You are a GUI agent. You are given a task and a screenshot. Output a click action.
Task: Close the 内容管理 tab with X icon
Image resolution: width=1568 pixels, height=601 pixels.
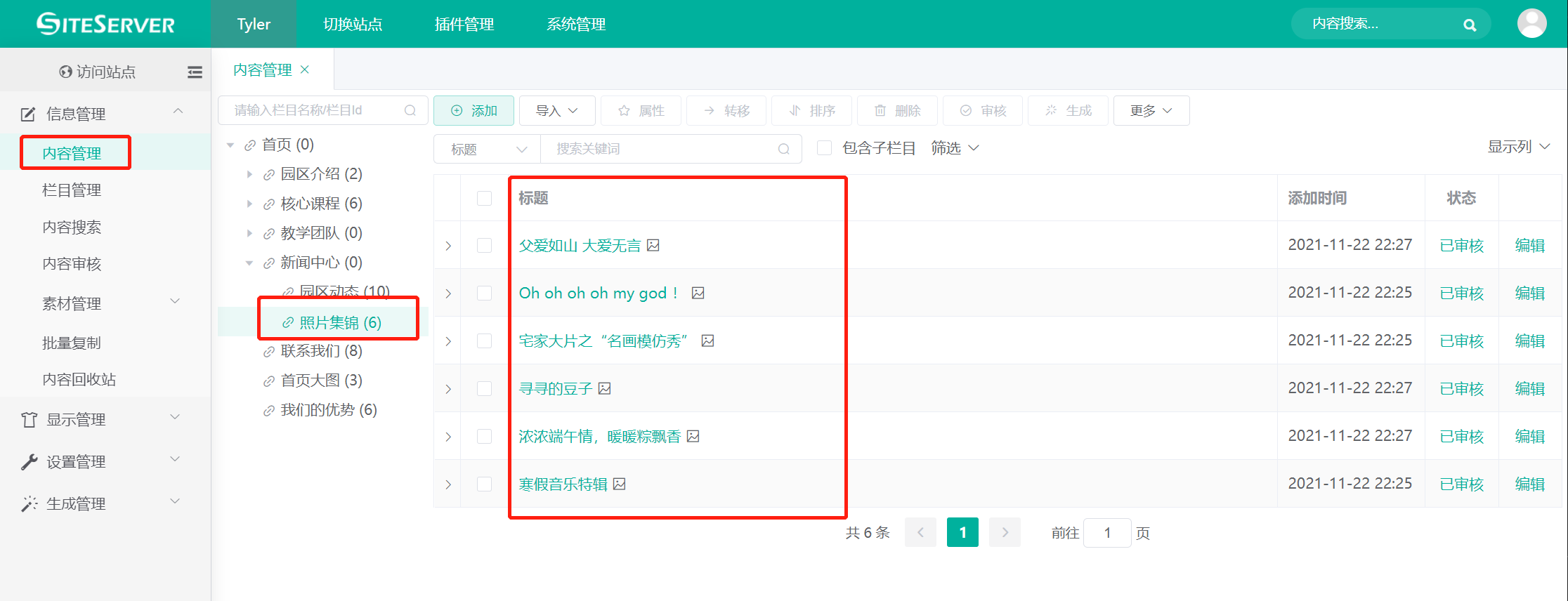point(305,70)
